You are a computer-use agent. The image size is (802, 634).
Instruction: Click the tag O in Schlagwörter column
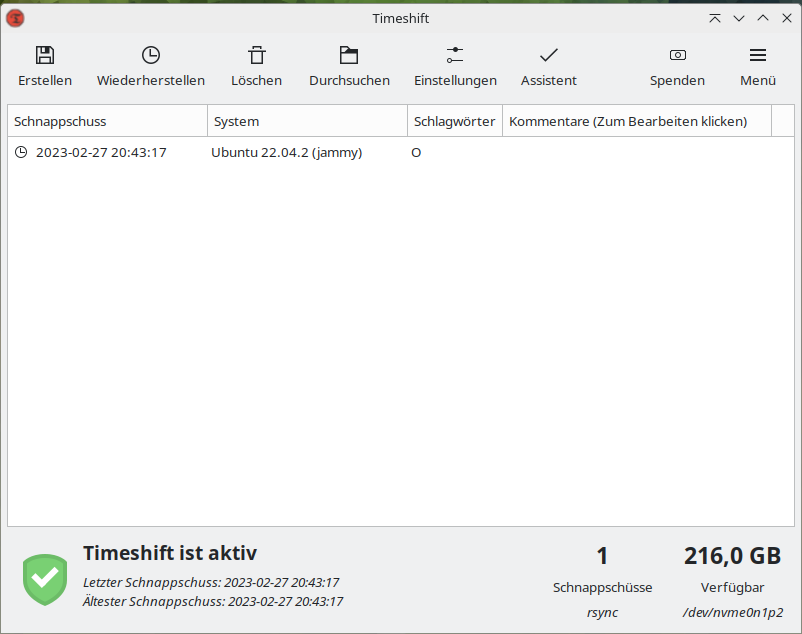coord(416,152)
